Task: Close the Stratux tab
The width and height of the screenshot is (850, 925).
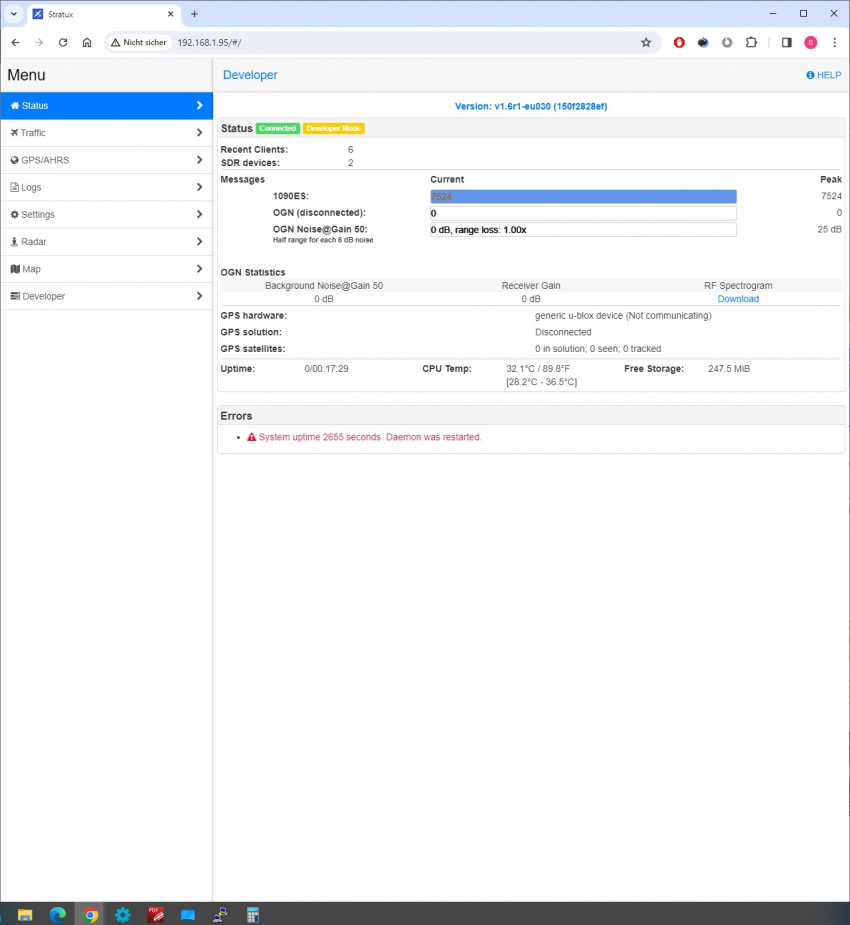Action: click(170, 14)
